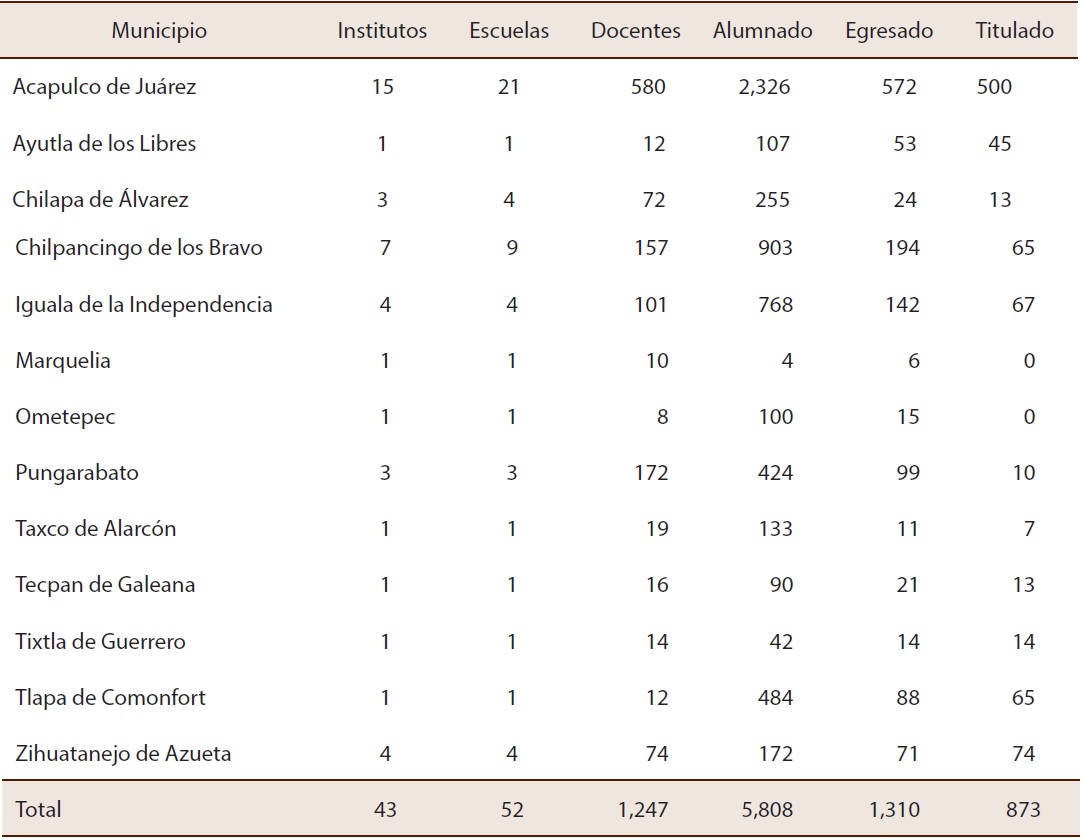
Task: Click the Docentes column header
Action: (635, 31)
